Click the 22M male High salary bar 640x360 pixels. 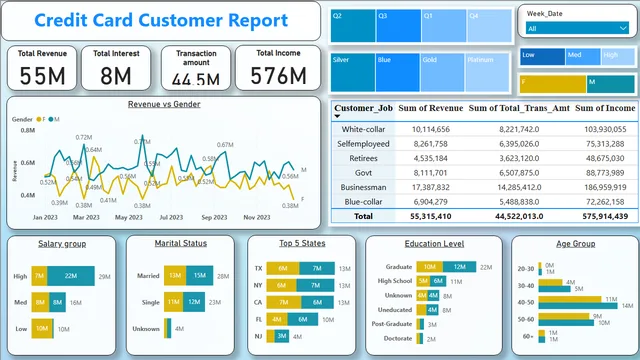[71, 276]
